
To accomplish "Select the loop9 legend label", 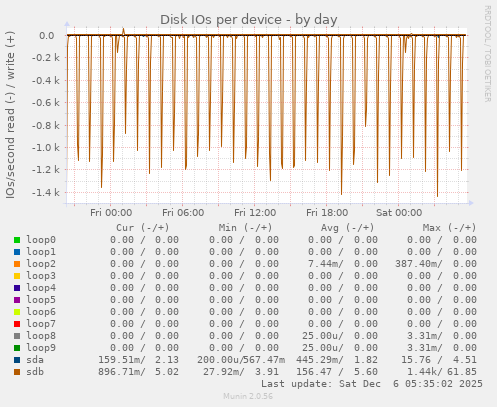I will pos(41,348).
